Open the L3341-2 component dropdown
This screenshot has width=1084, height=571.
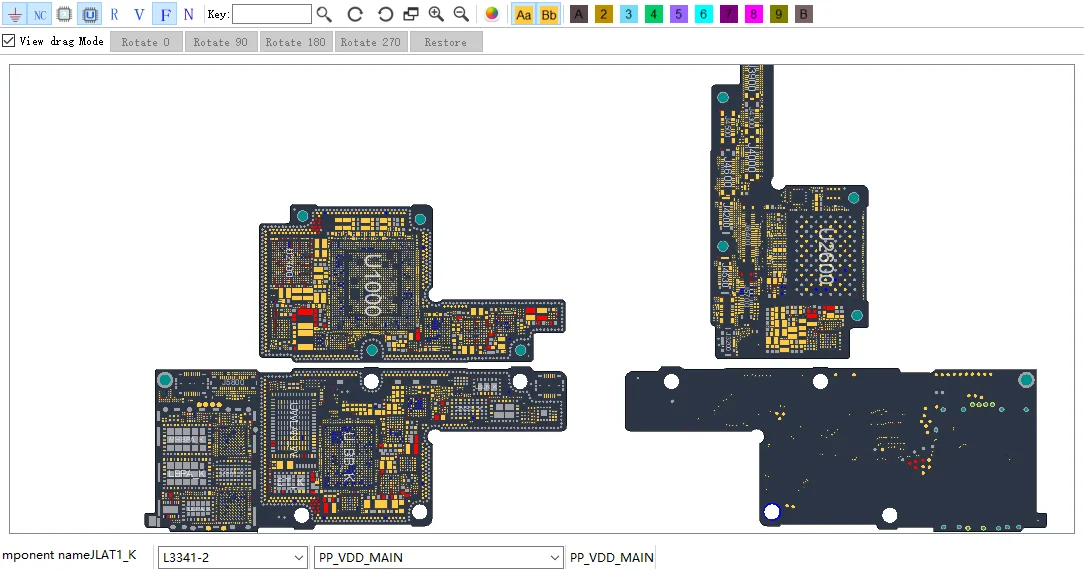click(233, 557)
